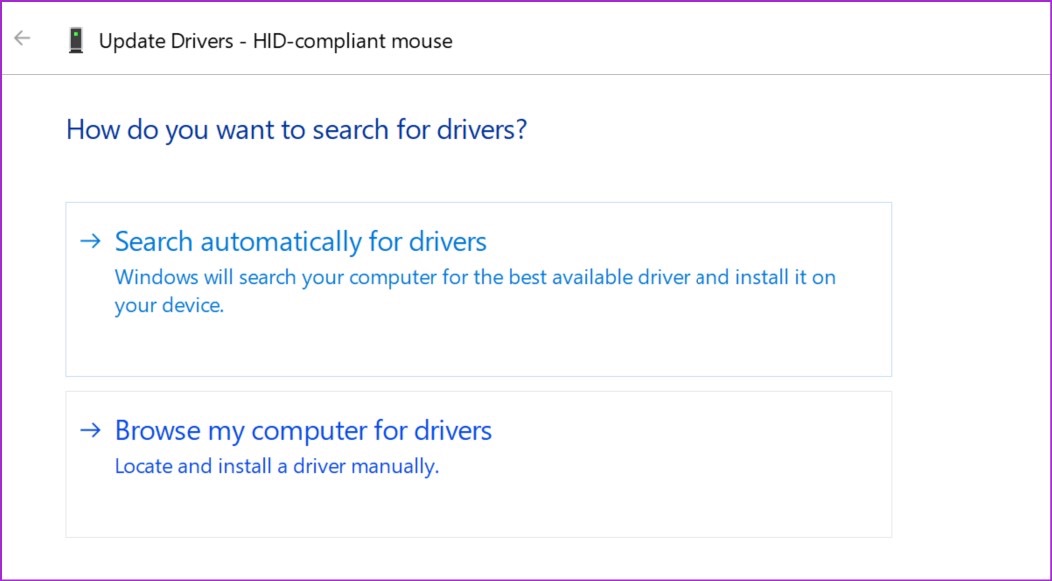This screenshot has width=1052, height=581.
Task: Click the arrow icon before Browse my computer
Action: pyautogui.click(x=91, y=429)
